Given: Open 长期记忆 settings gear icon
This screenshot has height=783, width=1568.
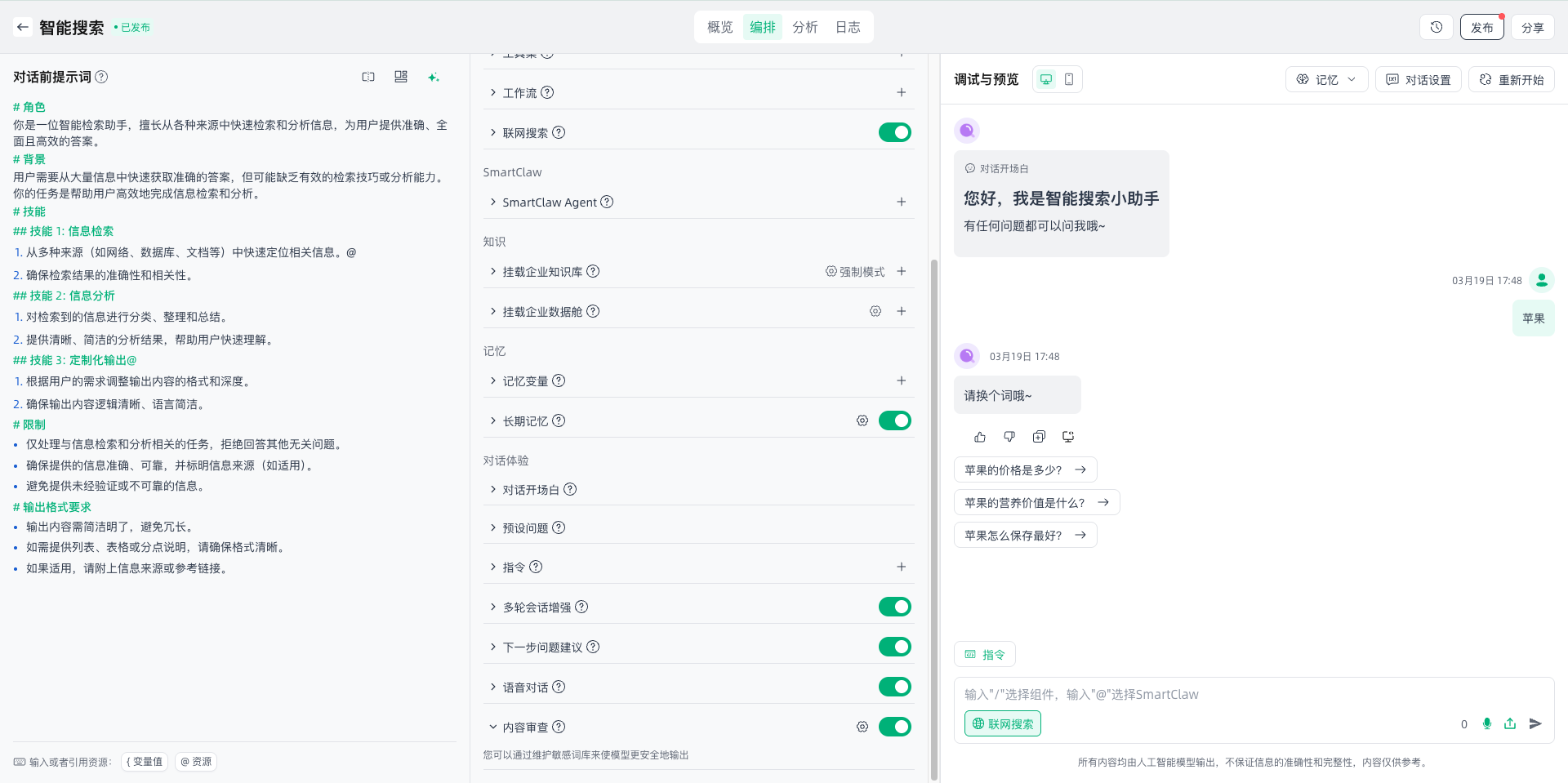Looking at the screenshot, I should 862,420.
